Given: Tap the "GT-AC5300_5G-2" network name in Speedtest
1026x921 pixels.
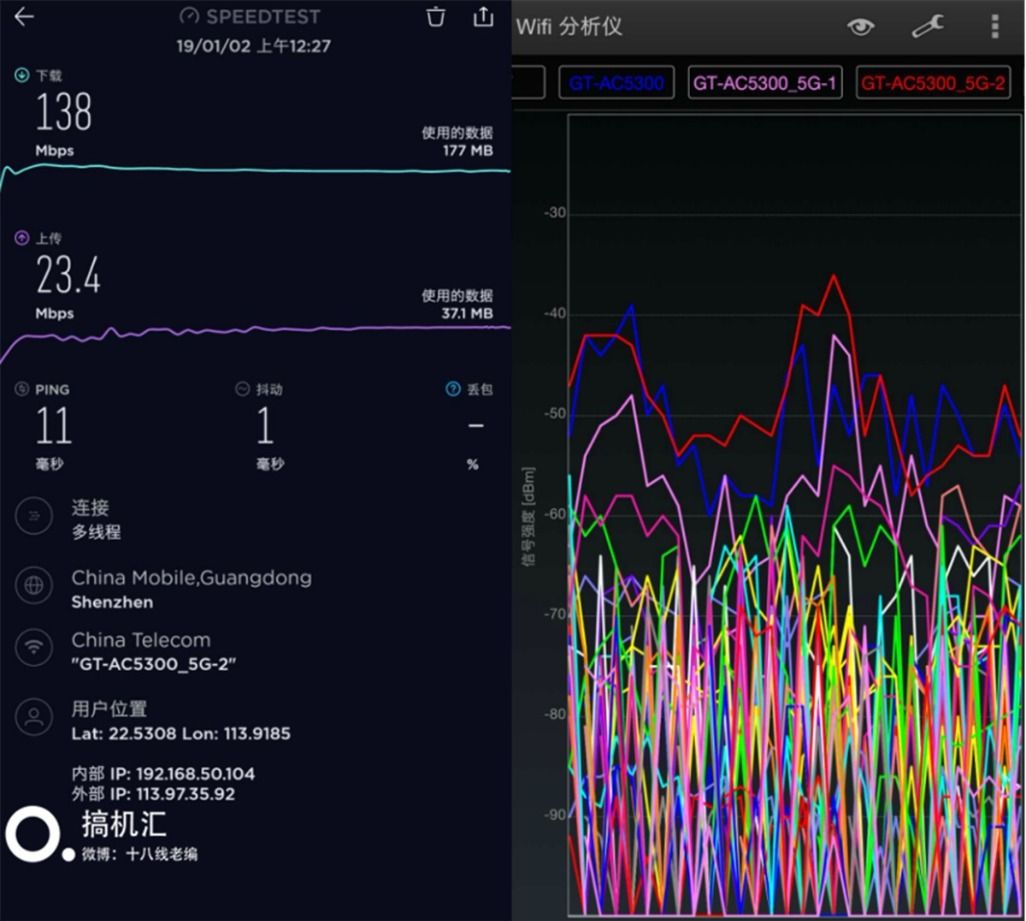Looking at the screenshot, I should coord(154,664).
